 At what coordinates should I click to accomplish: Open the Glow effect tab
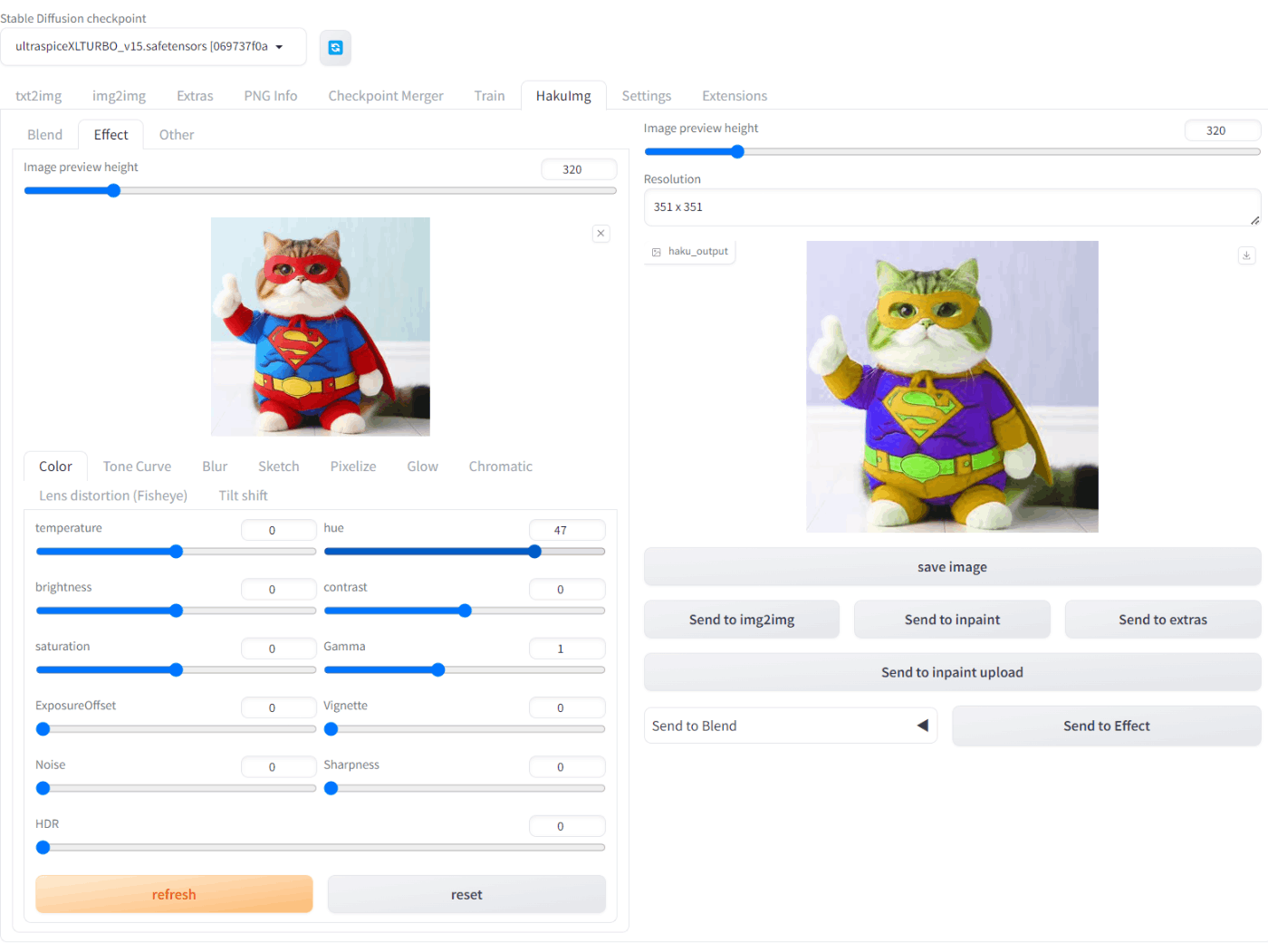422,466
